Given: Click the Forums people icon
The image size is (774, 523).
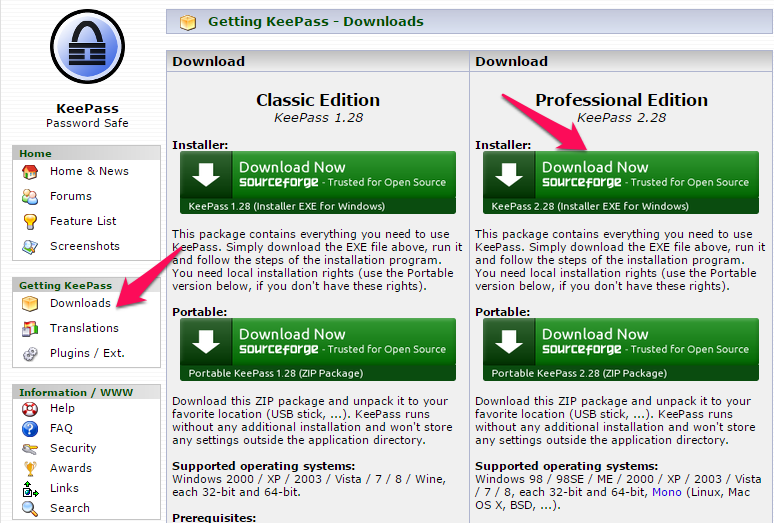Looking at the screenshot, I should [30, 196].
